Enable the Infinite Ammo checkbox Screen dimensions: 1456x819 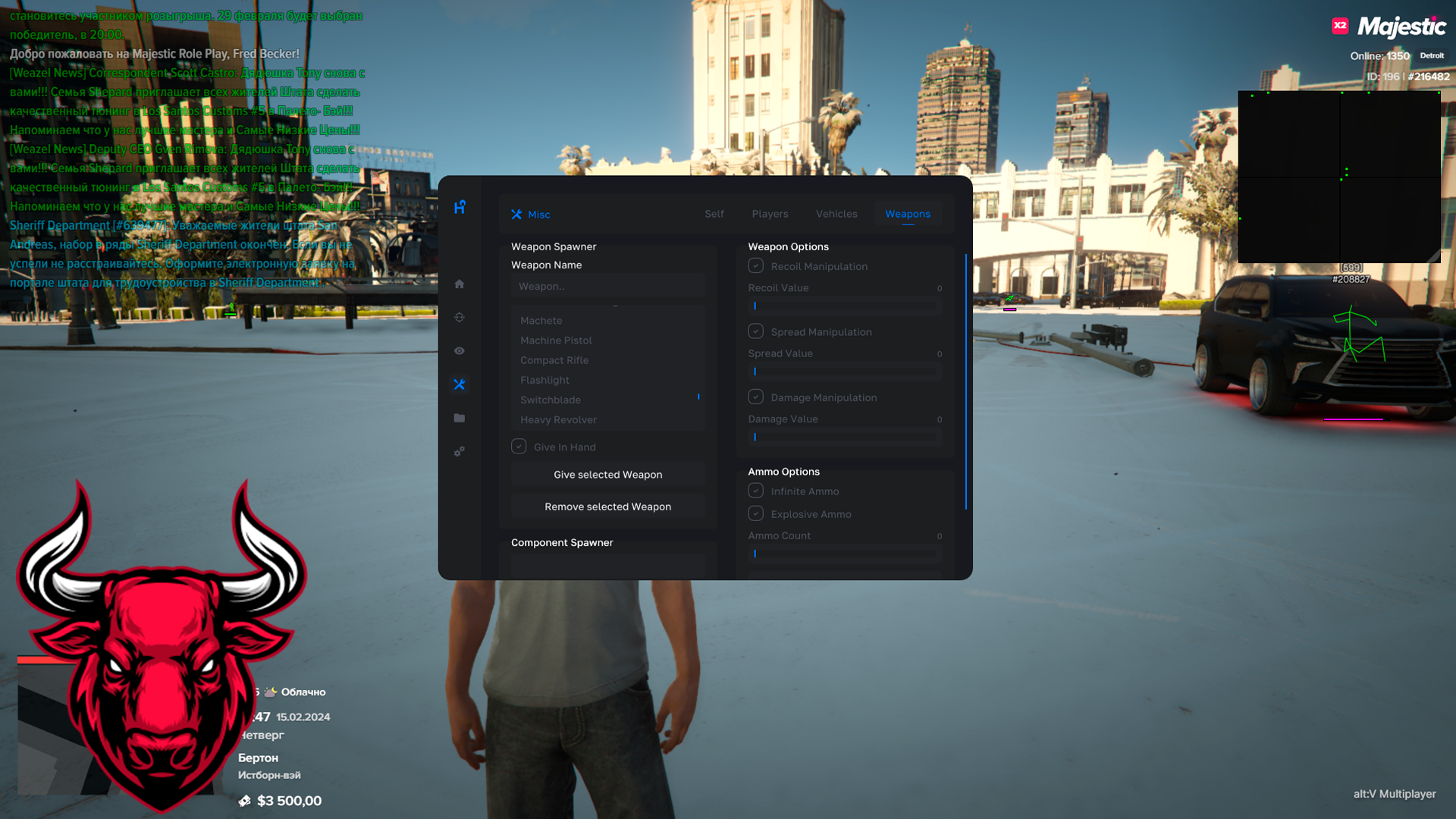[x=755, y=491]
